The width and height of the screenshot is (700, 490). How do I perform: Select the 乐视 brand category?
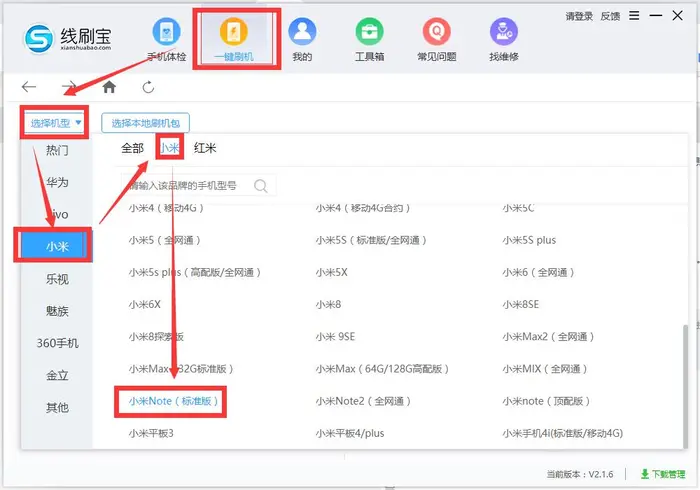[57, 279]
